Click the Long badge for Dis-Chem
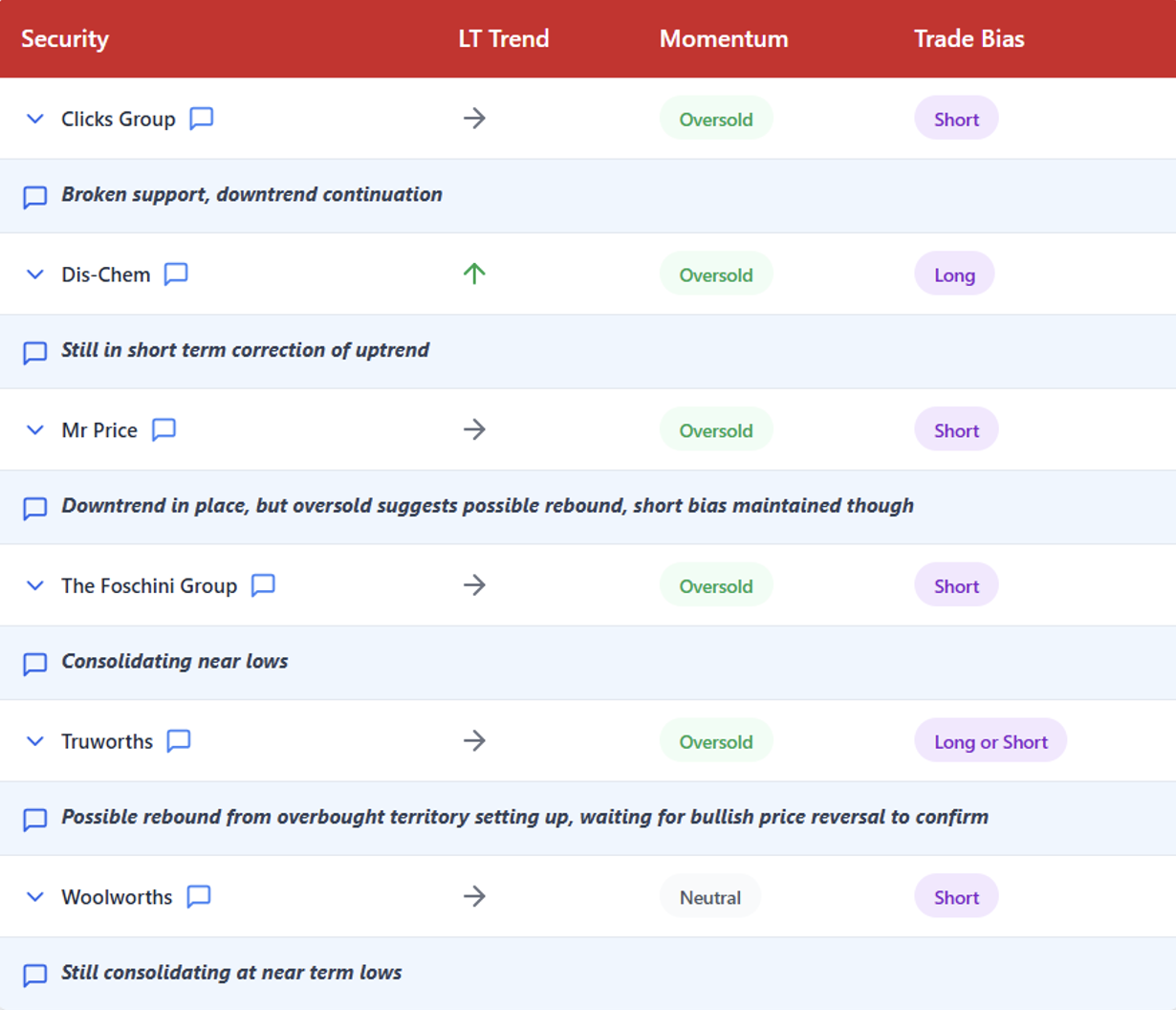The image size is (1176, 1010). pos(954,274)
